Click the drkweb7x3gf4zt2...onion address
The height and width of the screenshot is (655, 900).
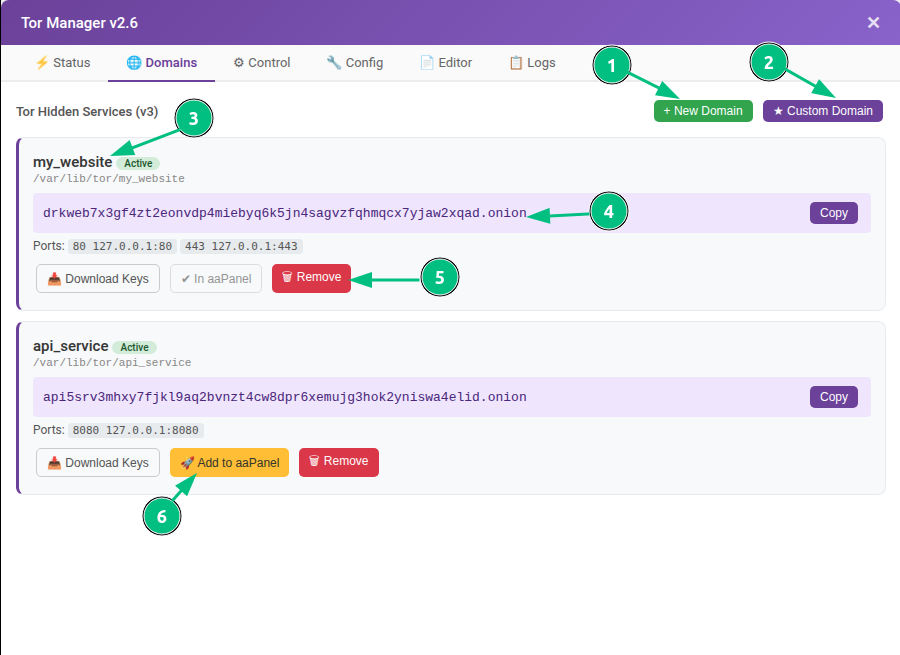tap(285, 213)
